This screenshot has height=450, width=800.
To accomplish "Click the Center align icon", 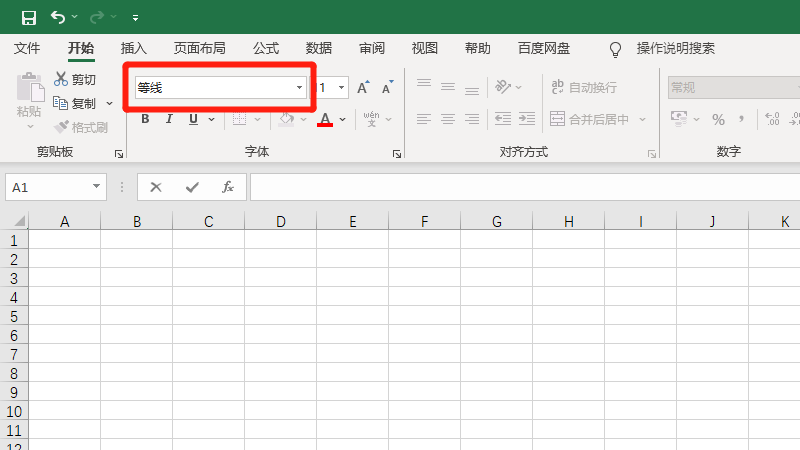I will point(447,119).
